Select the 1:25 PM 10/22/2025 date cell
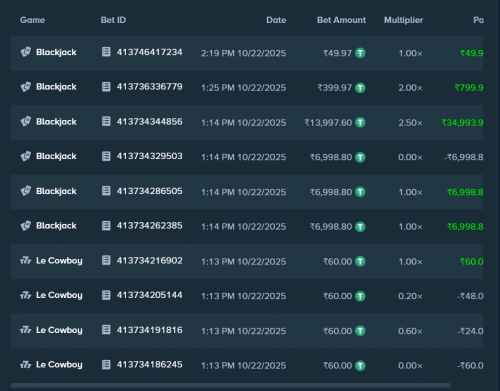Viewport: 500px width, 391px height. click(243, 88)
